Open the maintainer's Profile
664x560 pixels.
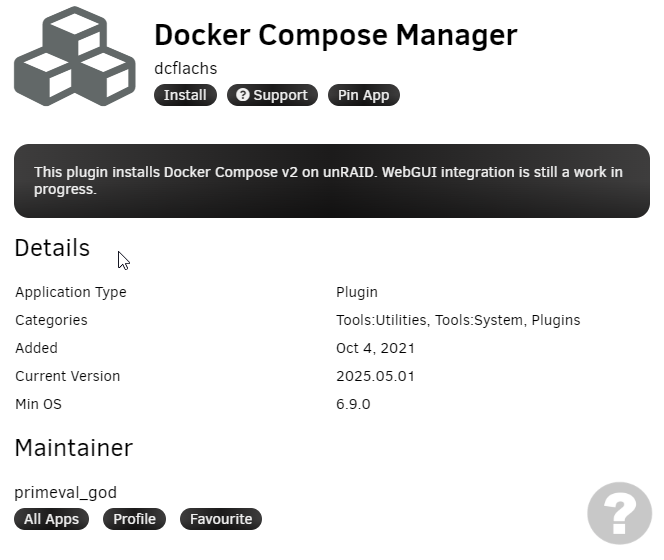coord(134,519)
